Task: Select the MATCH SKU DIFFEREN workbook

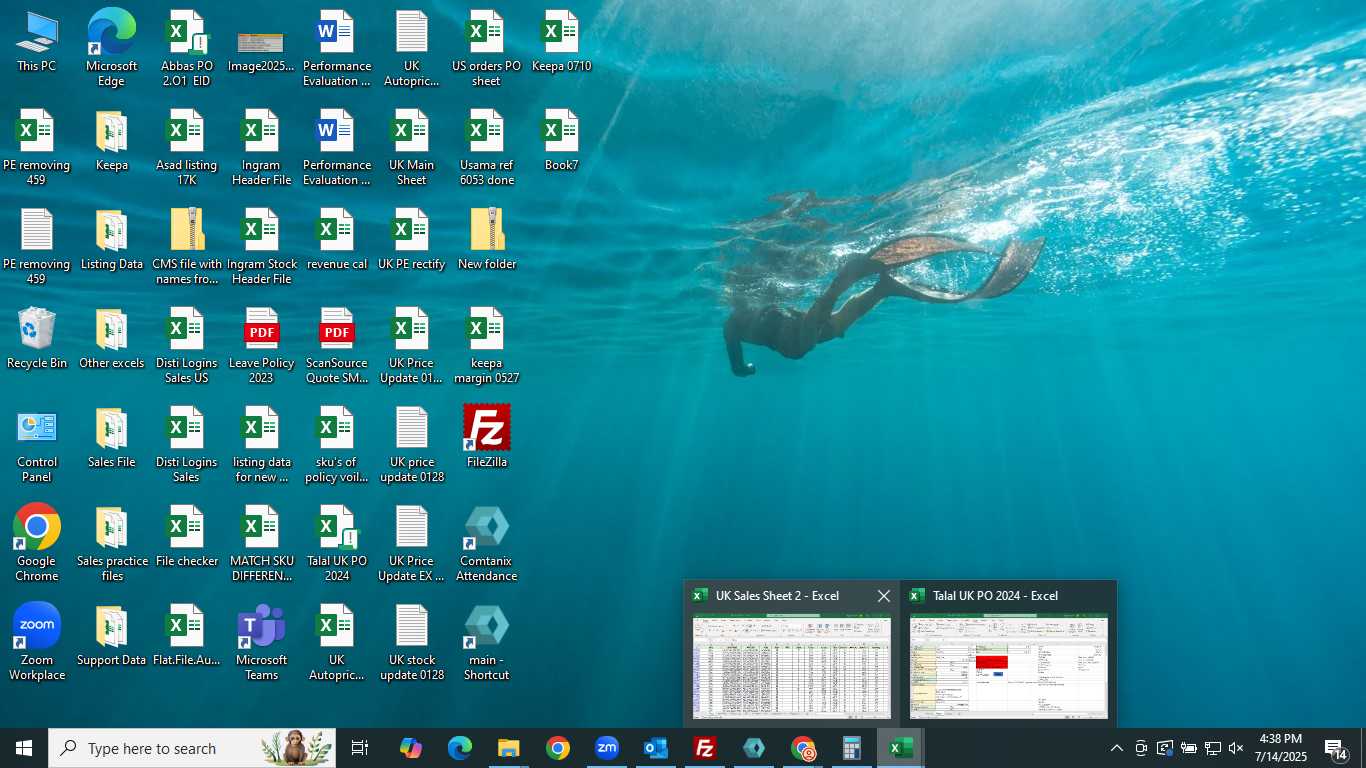Action: pos(261,543)
